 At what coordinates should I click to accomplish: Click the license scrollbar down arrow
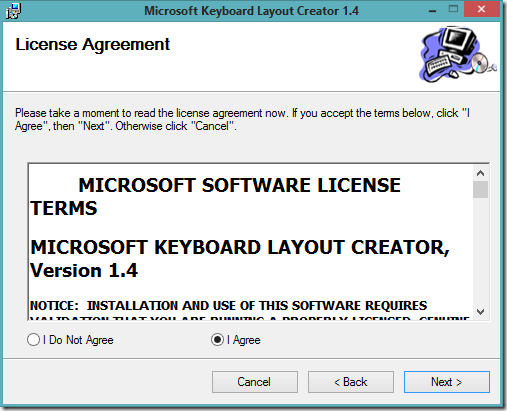(480, 312)
